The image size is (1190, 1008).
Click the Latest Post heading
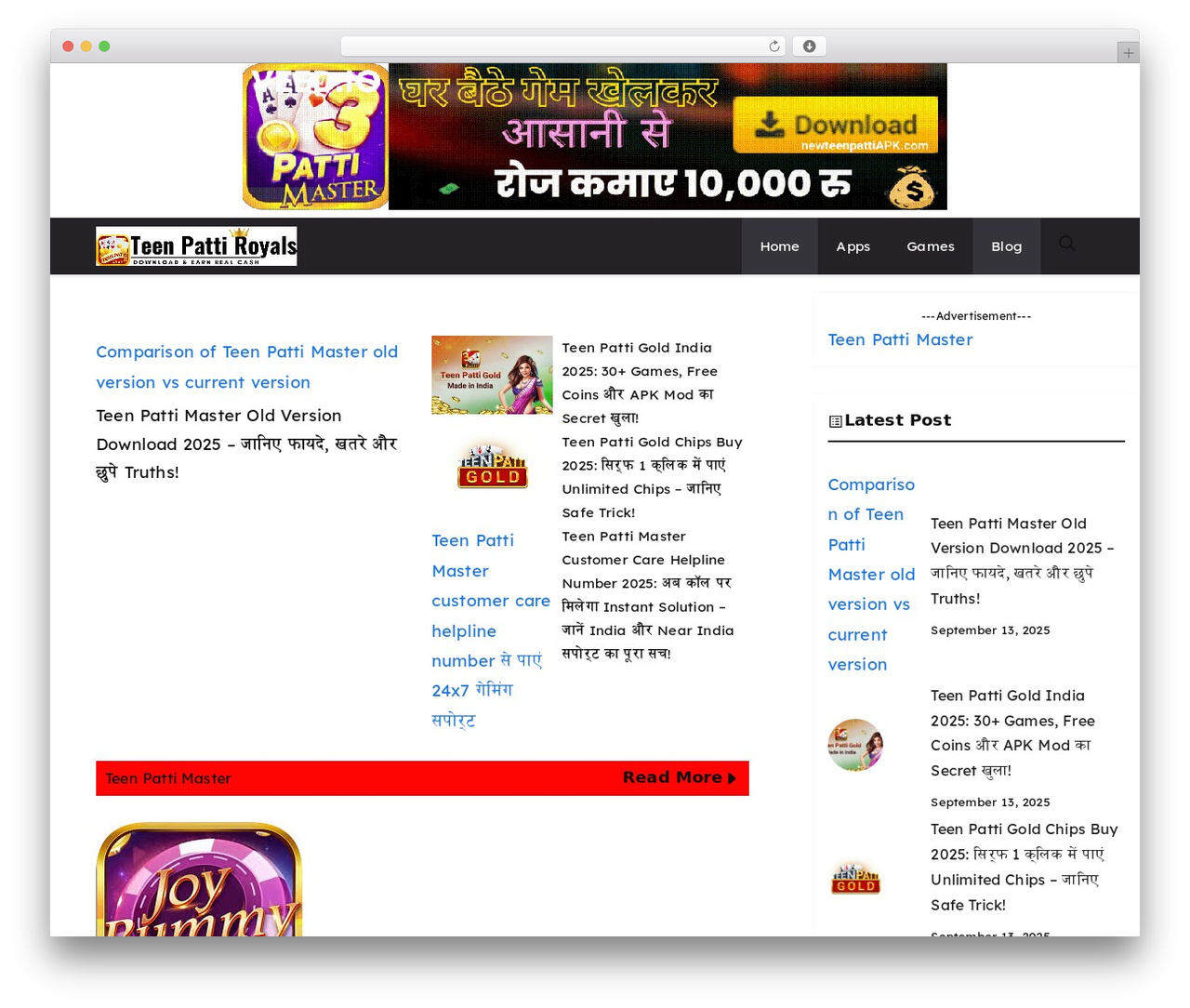(x=897, y=420)
